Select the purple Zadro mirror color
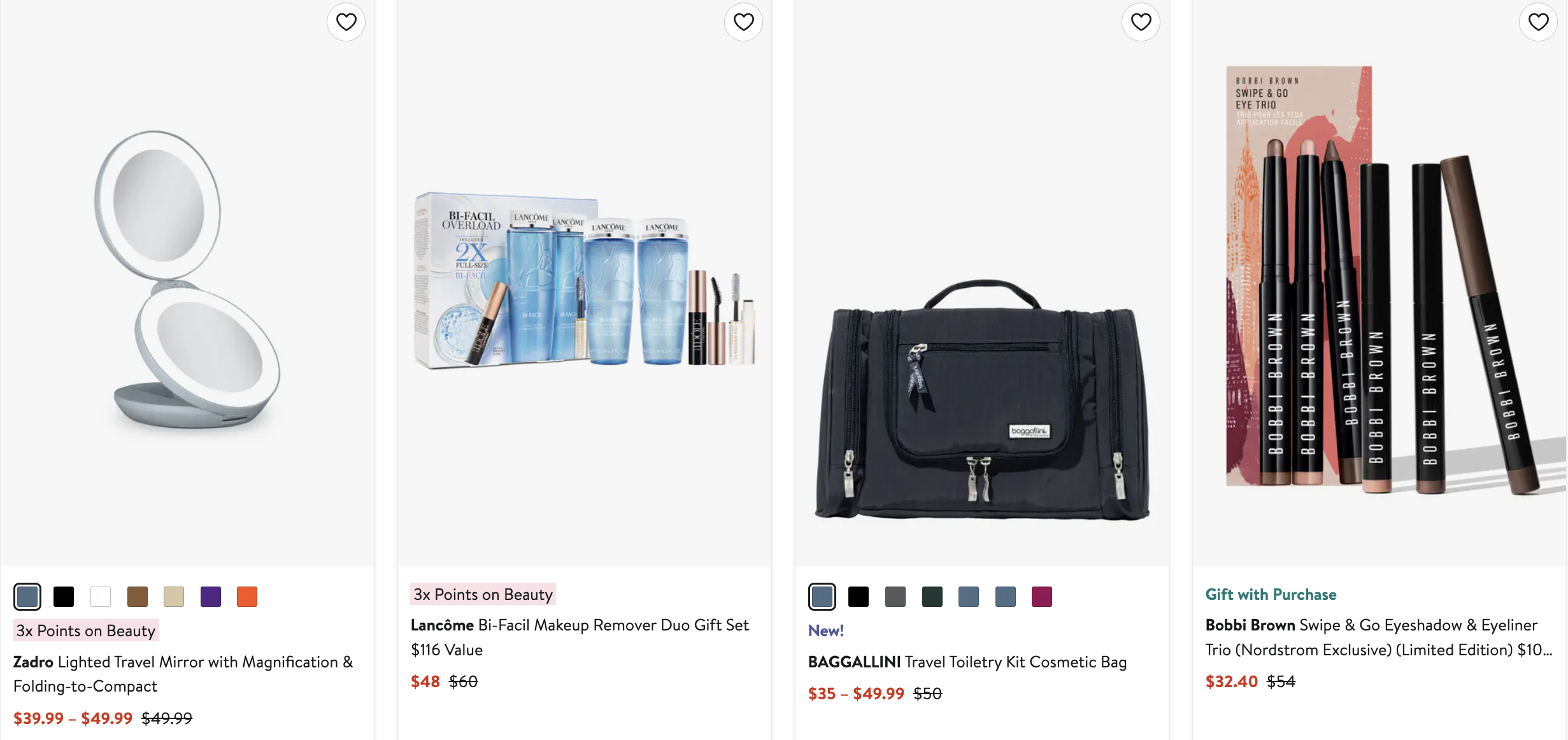1568x740 pixels. pos(211,597)
